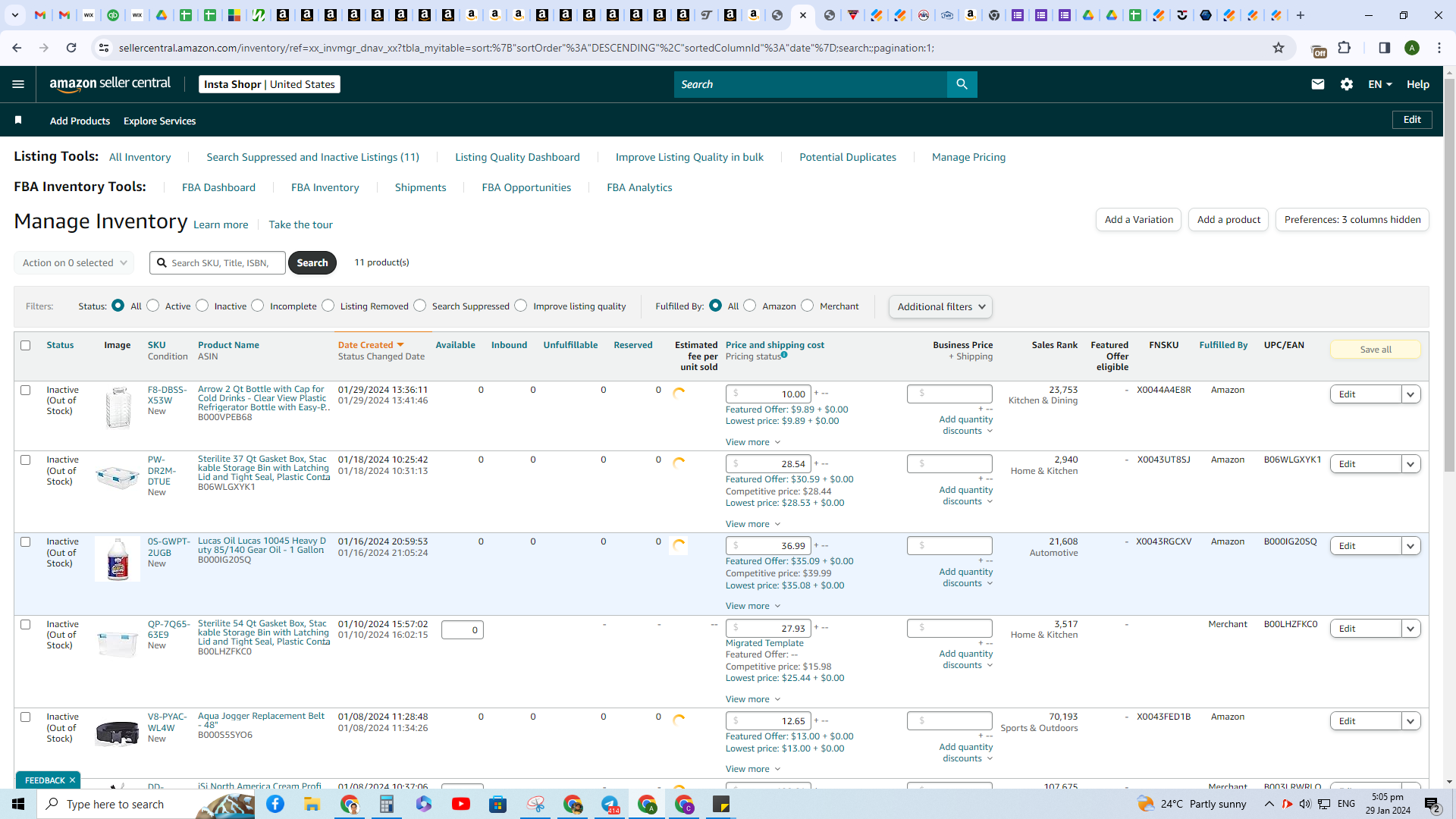The image size is (1456, 819).
Task: Open Listing Quality Dashboard
Action: (x=517, y=157)
